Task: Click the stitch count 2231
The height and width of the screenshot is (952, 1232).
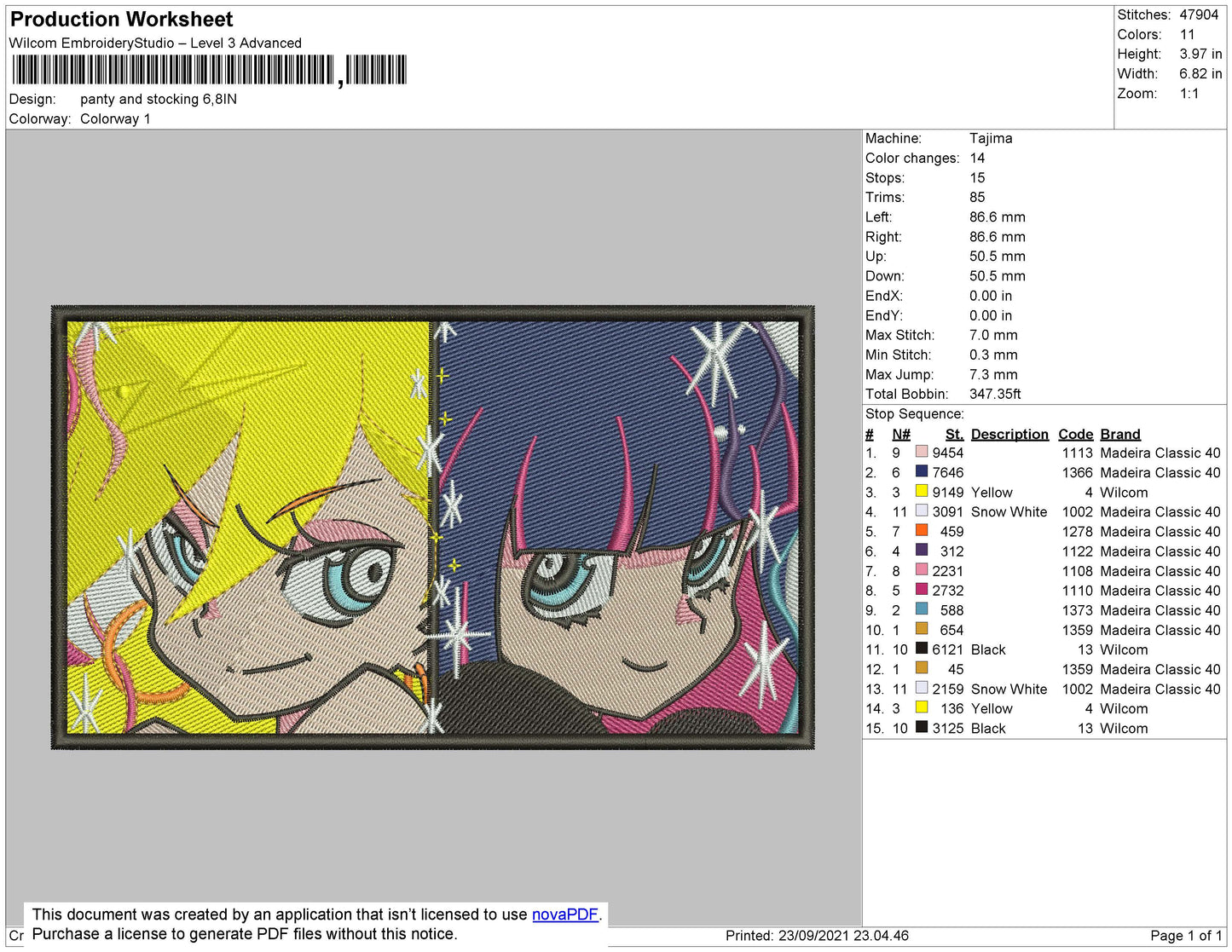Action: pyautogui.click(x=947, y=571)
